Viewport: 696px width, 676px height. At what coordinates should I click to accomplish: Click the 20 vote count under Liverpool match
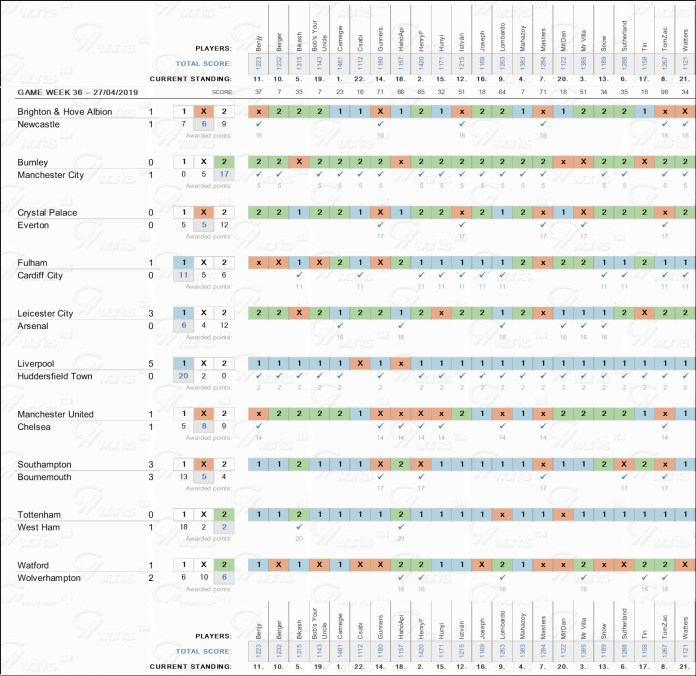point(182,376)
